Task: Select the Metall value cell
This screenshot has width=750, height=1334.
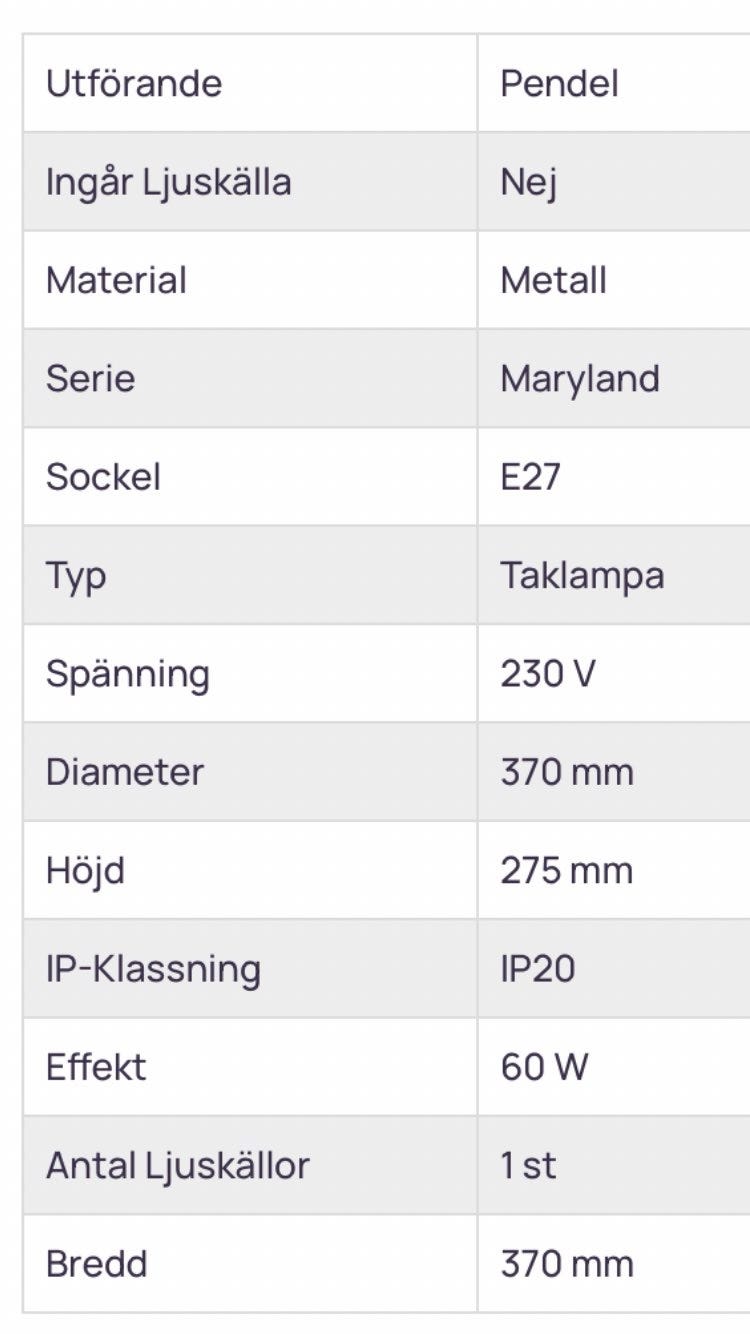Action: [553, 280]
